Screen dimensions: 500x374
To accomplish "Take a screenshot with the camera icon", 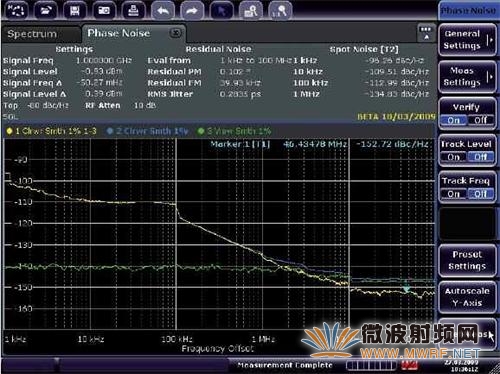I will tap(103, 10).
